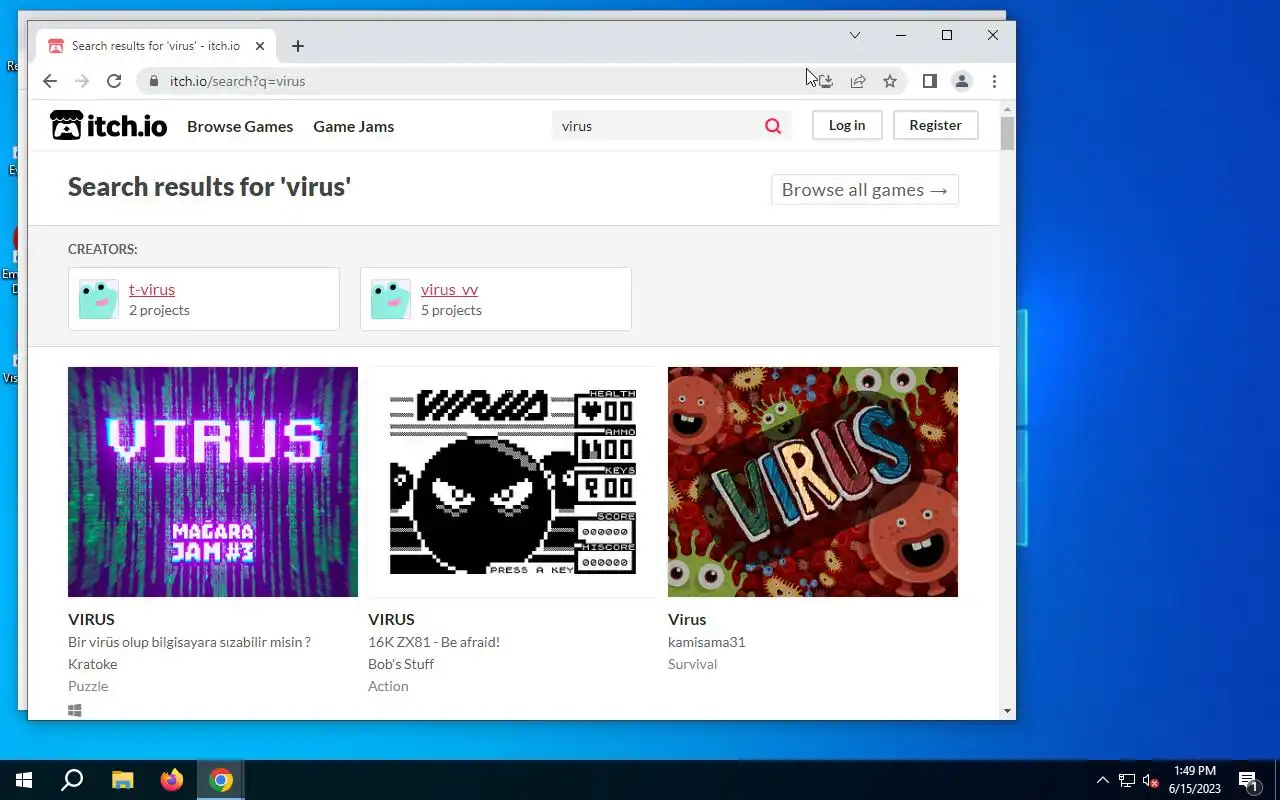This screenshot has width=1280, height=800.
Task: Expand Chrome tab search chevron
Action: [855, 35]
